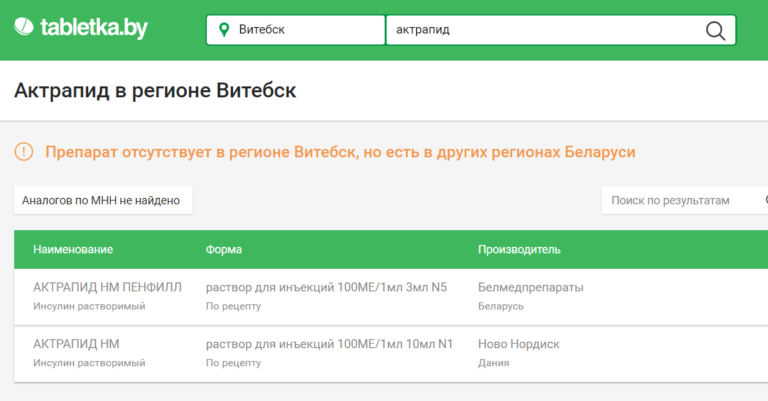Sort by Производитель column header
768x401 pixels.
(x=519, y=249)
